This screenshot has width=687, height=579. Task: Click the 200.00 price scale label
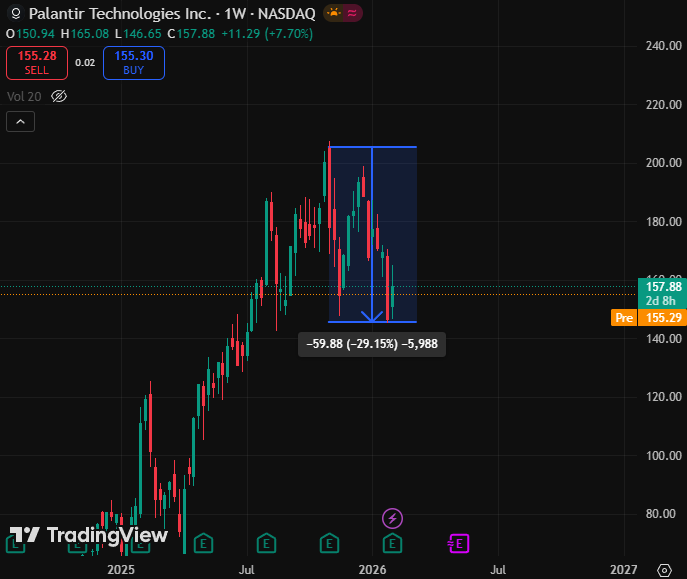663,163
